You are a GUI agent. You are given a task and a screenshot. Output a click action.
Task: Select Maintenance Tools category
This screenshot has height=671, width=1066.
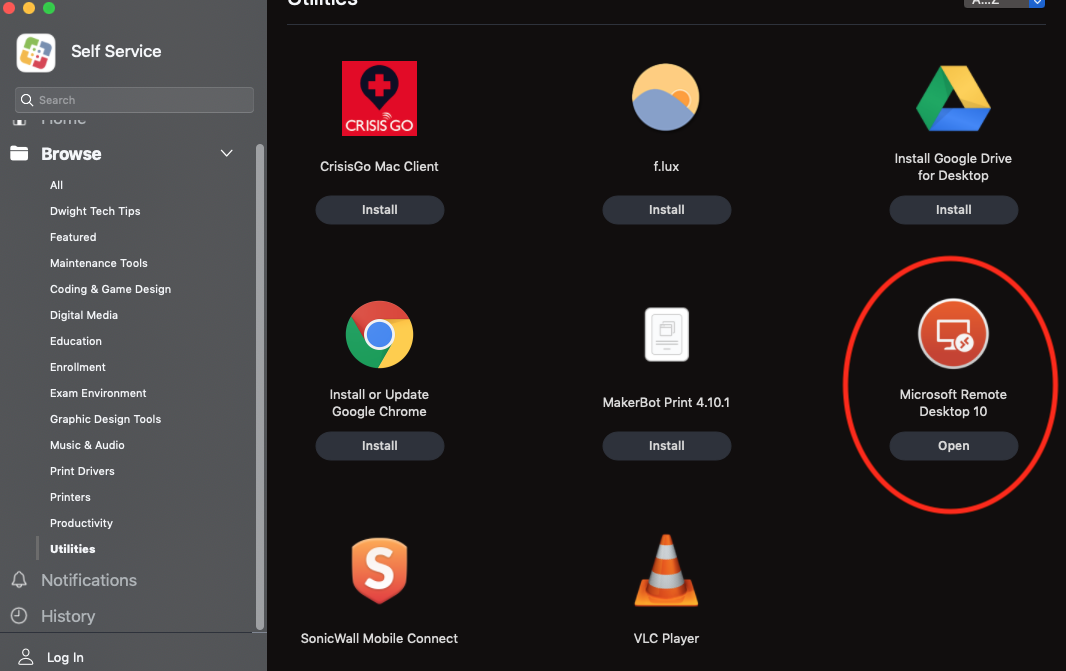click(99, 263)
